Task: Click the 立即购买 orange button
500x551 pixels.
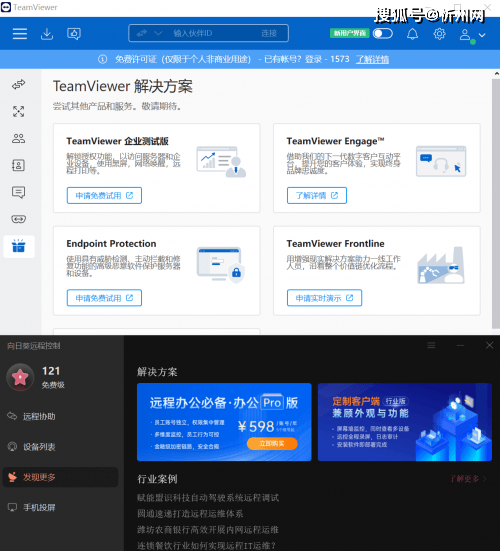Action: (272, 443)
